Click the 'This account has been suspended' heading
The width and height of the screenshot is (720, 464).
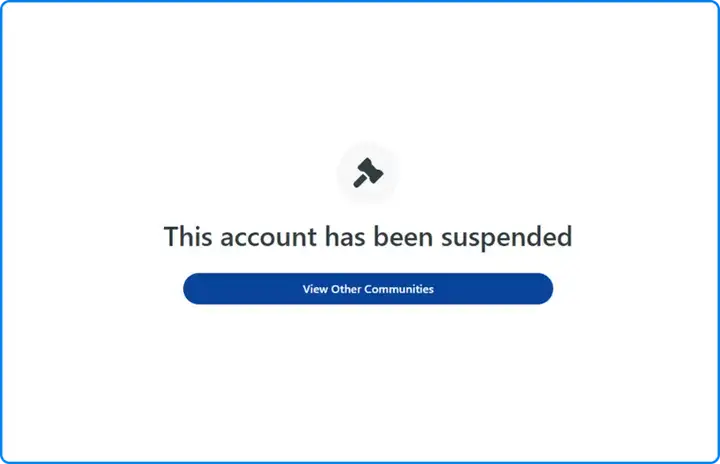coord(368,237)
